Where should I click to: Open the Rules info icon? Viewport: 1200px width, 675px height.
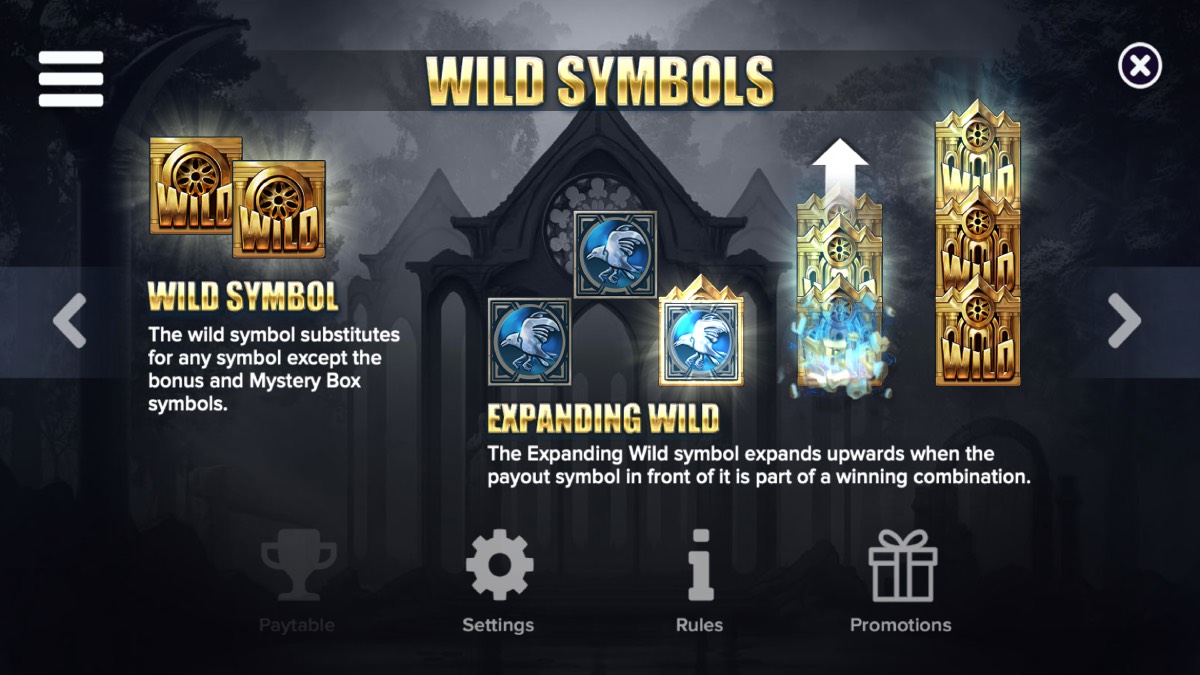tap(700, 565)
